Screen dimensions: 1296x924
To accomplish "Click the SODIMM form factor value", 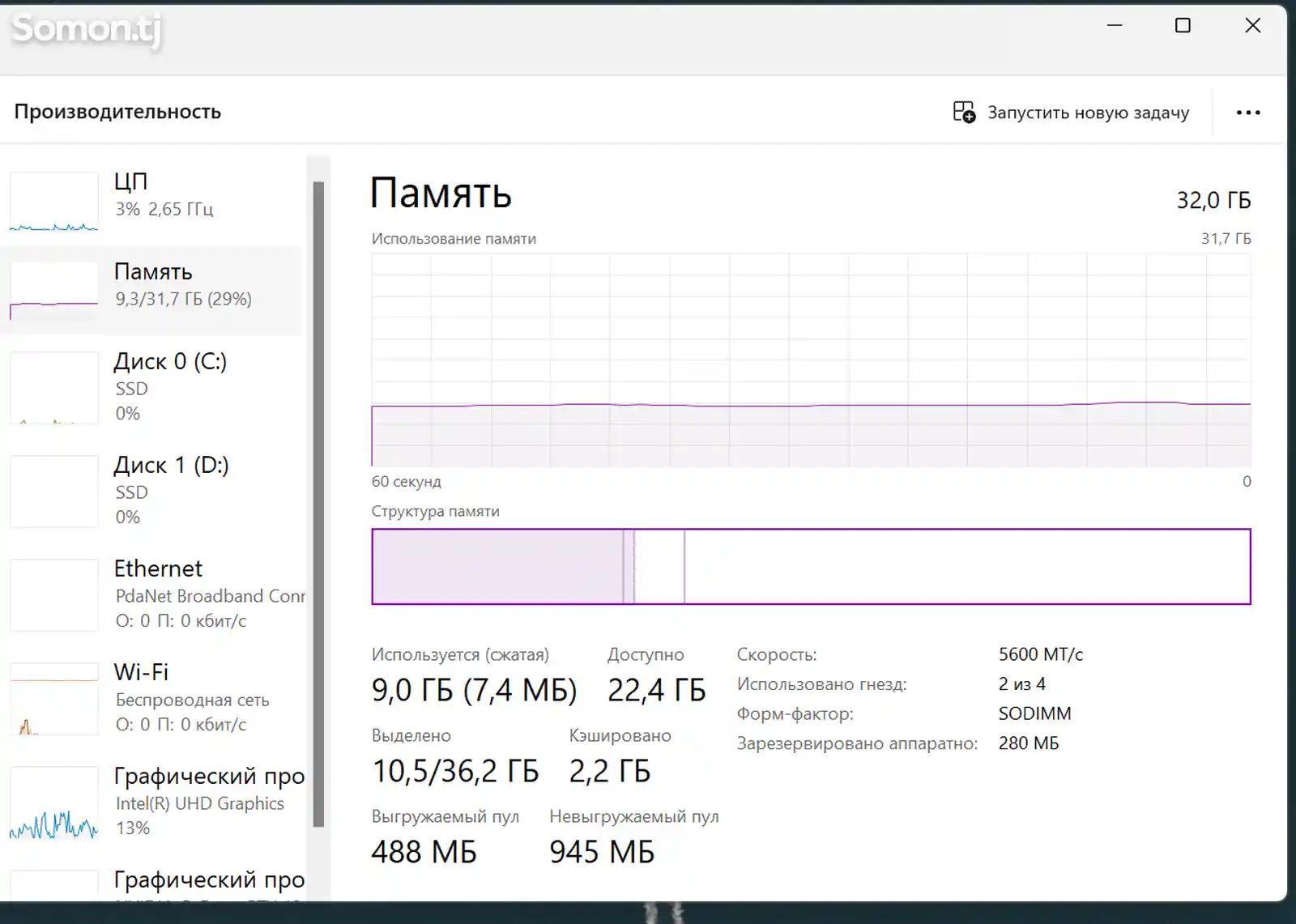I will click(x=1034, y=713).
